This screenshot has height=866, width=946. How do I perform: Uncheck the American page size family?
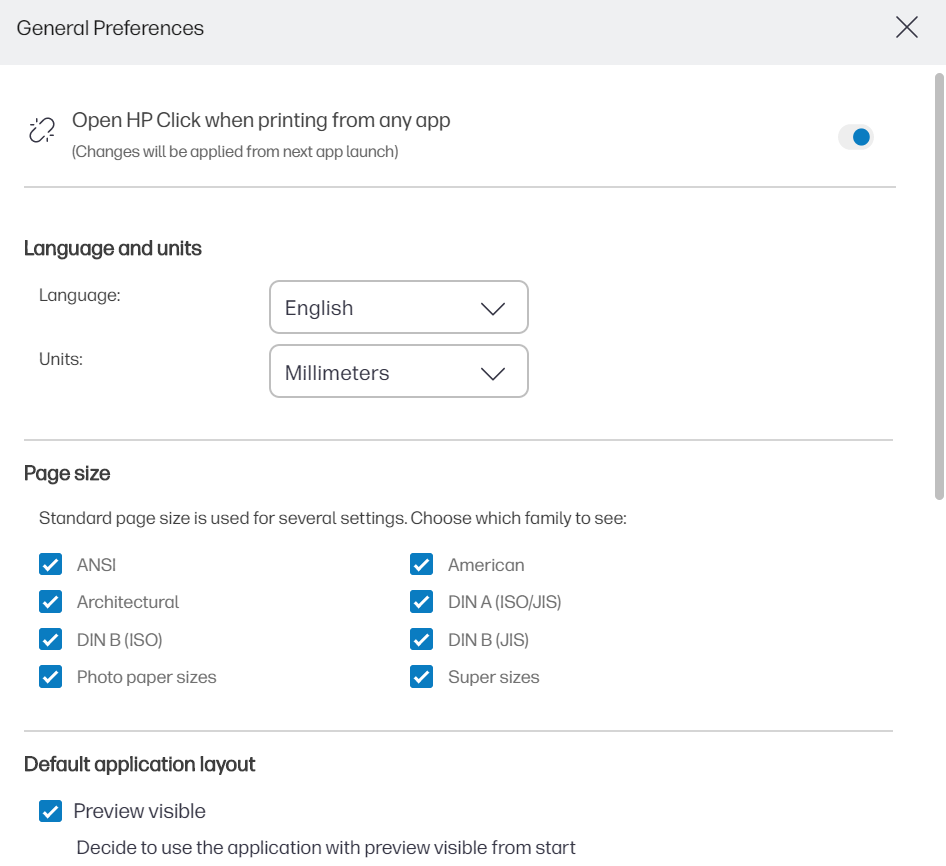pos(421,564)
